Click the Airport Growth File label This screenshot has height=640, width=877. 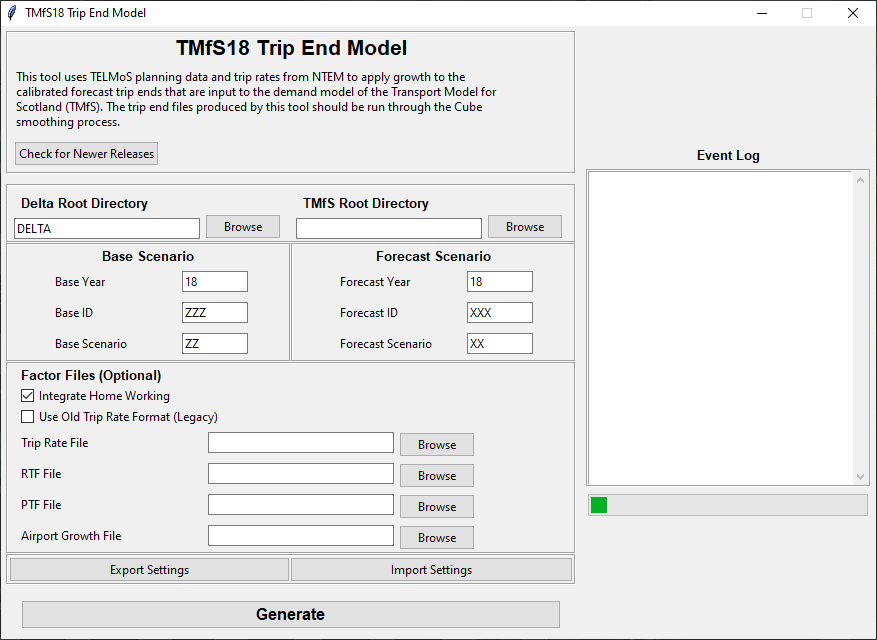[x=71, y=536]
